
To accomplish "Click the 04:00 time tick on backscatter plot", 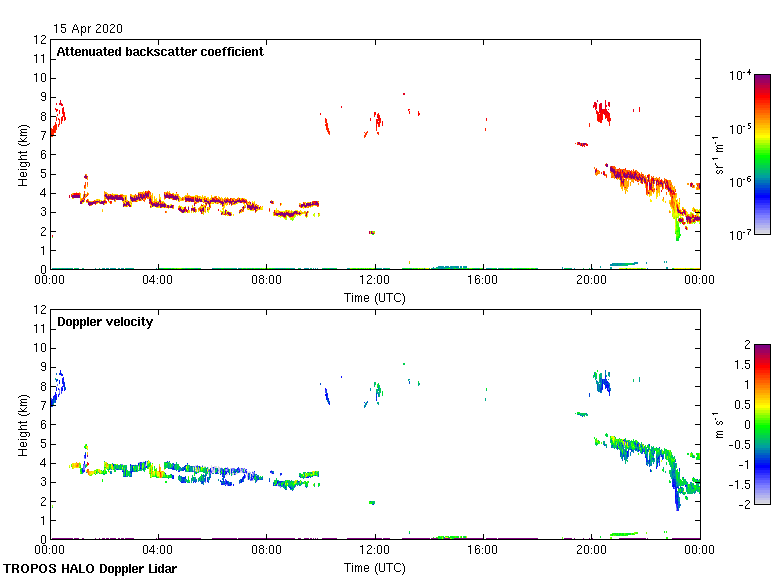I will 158,281.
